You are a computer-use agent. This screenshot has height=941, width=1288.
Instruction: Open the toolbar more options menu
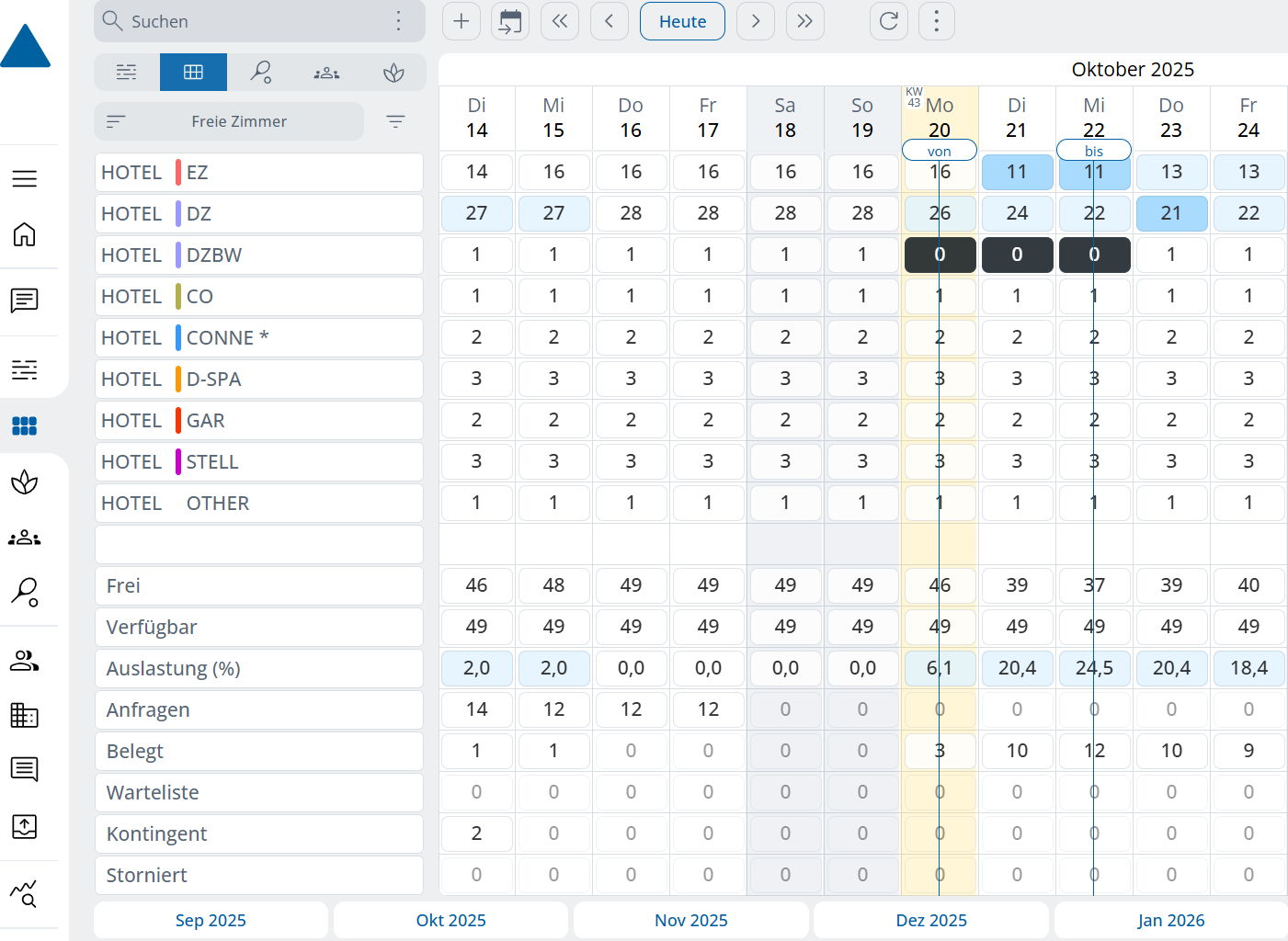(936, 21)
